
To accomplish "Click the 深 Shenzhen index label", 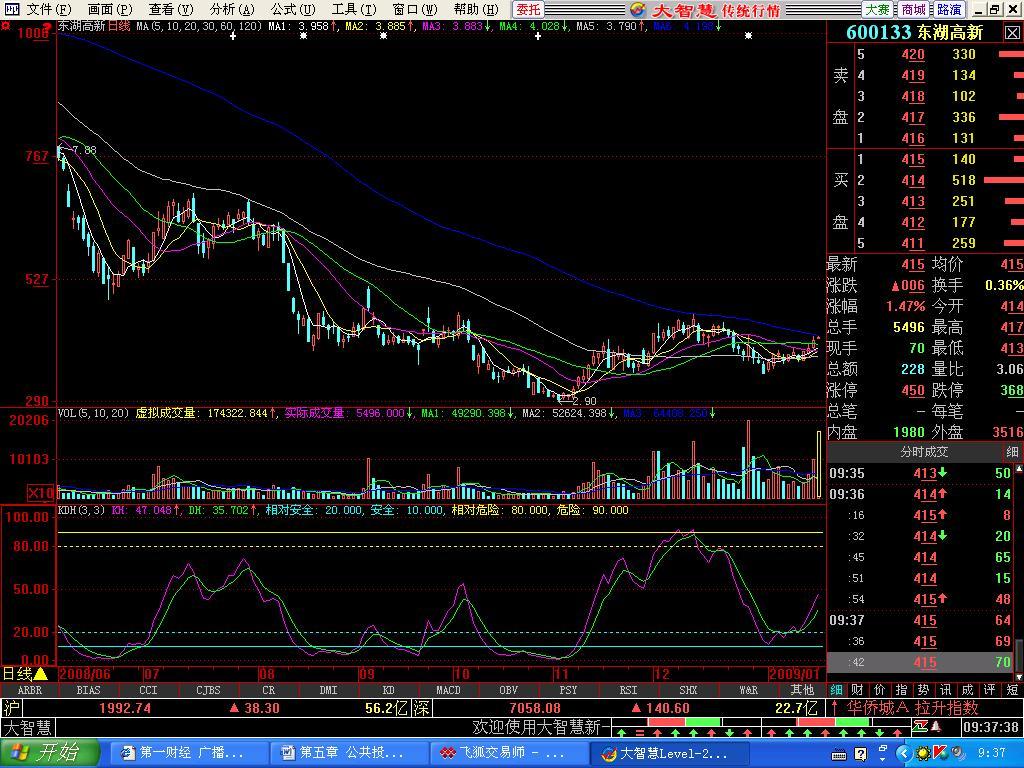I will (x=421, y=708).
